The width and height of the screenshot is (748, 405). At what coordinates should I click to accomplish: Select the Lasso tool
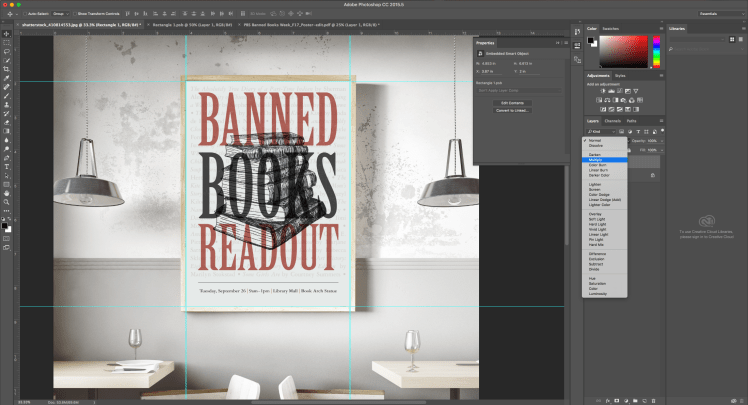[7, 52]
